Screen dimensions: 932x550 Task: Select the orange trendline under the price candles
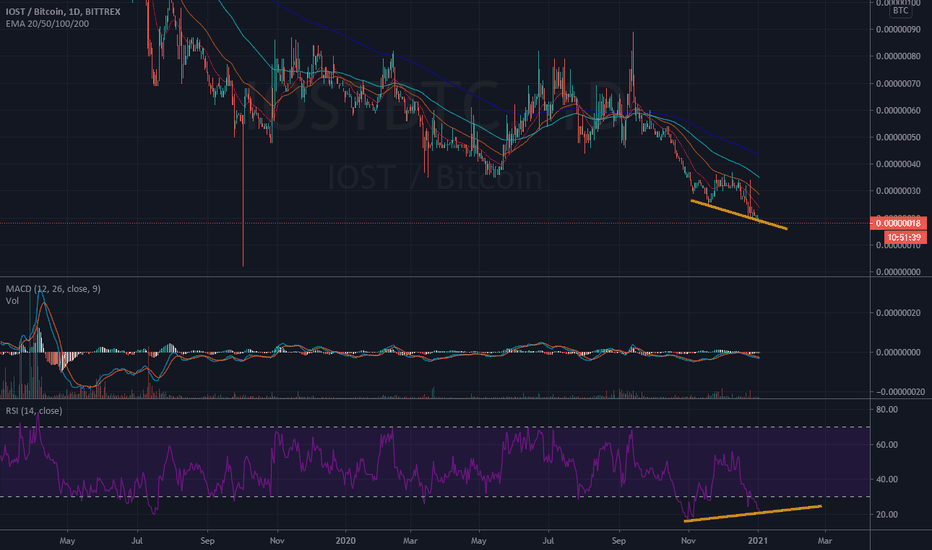point(739,215)
